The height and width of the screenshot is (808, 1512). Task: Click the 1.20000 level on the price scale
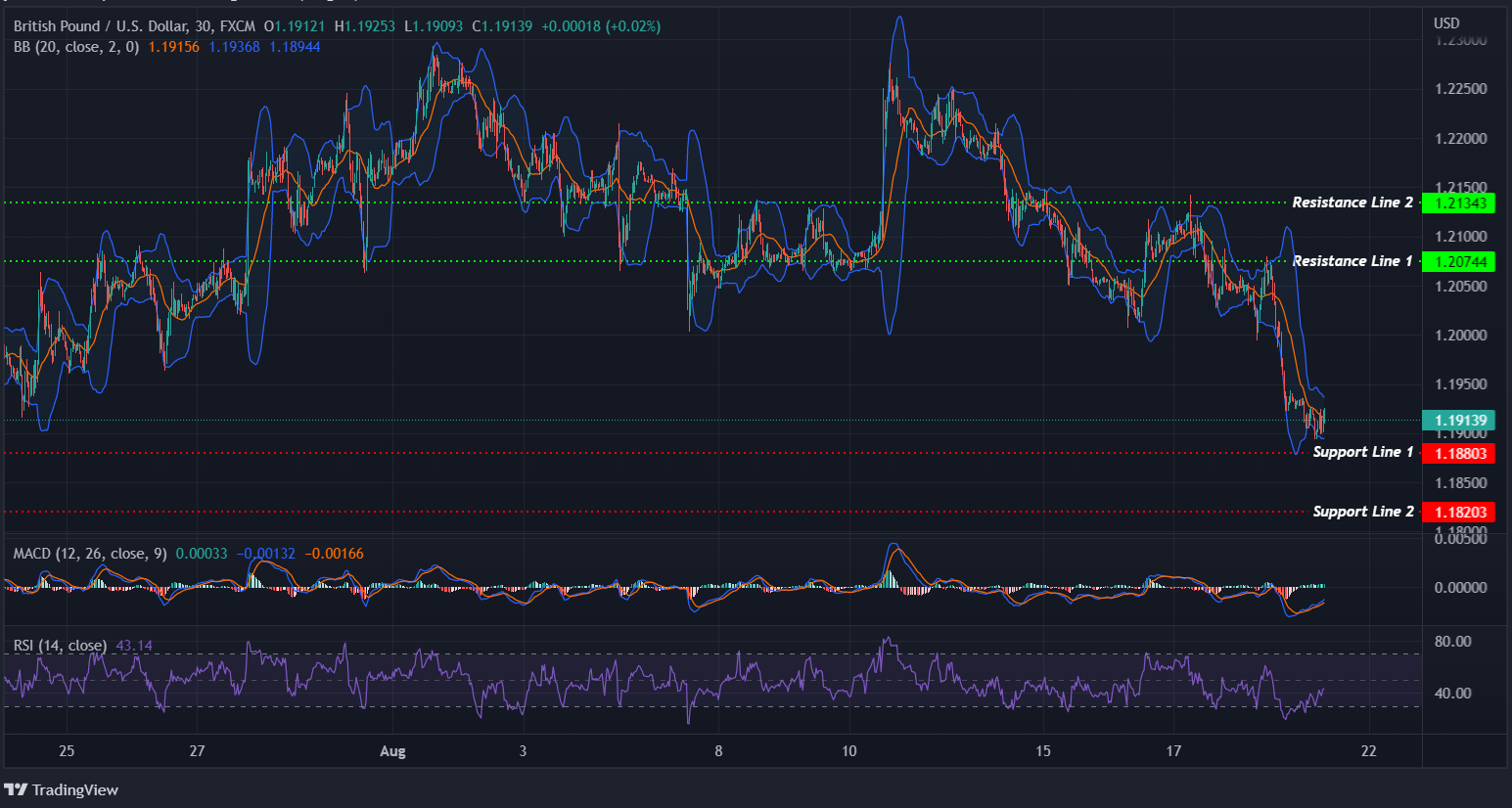[x=1459, y=335]
